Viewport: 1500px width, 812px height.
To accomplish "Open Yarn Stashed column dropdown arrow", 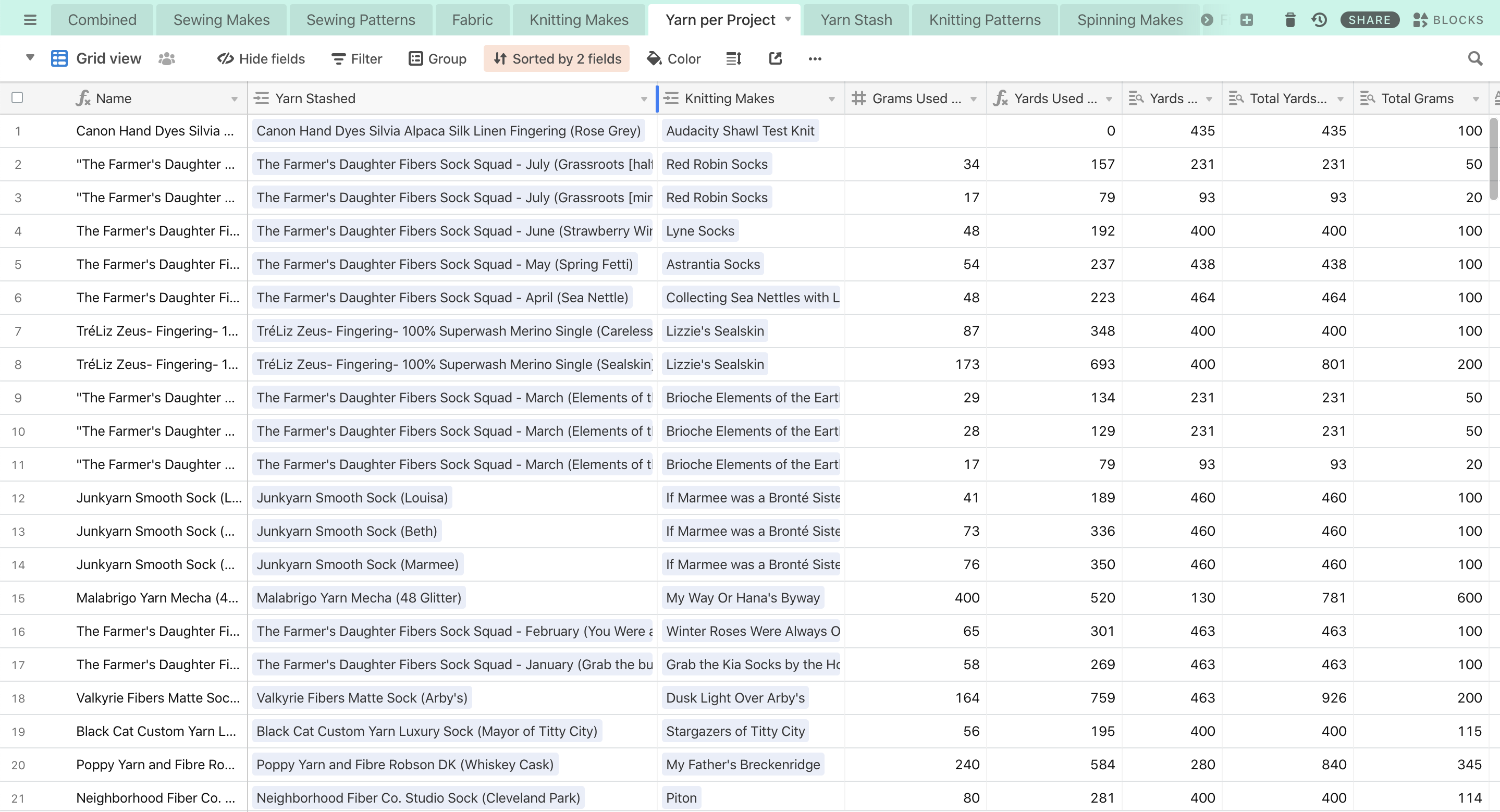I will pos(644,99).
